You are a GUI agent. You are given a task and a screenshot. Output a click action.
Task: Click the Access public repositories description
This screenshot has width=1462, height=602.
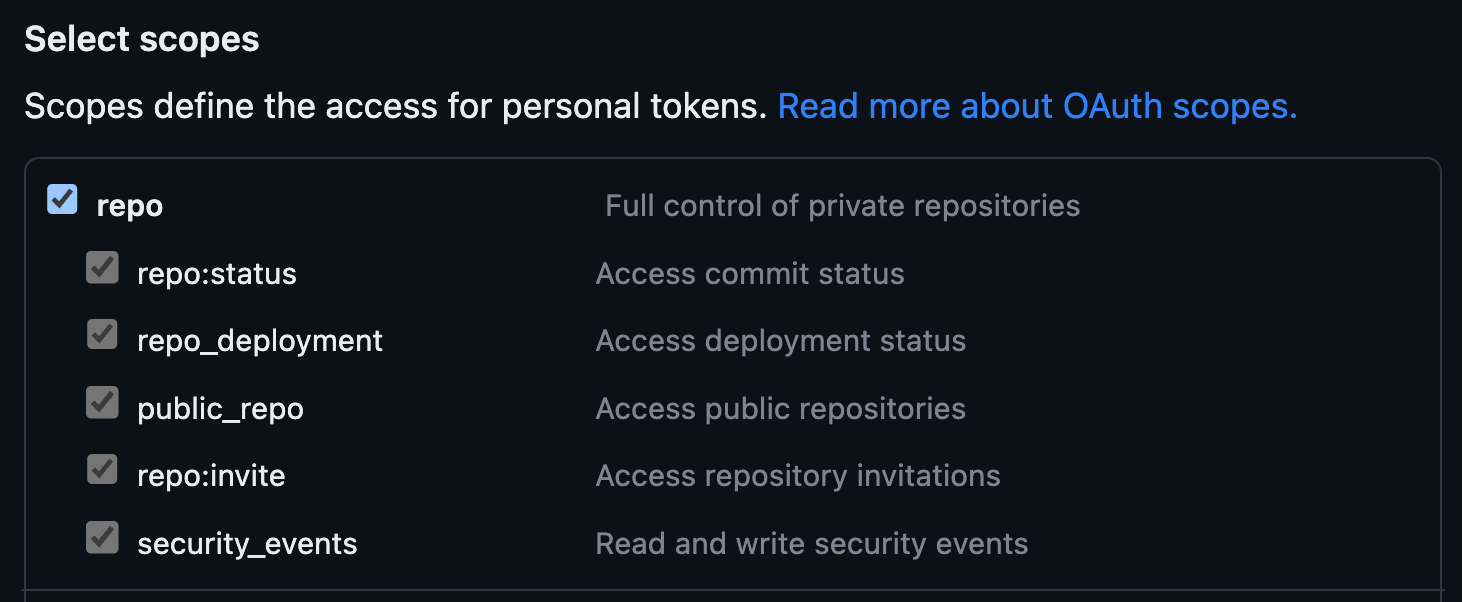[780, 408]
